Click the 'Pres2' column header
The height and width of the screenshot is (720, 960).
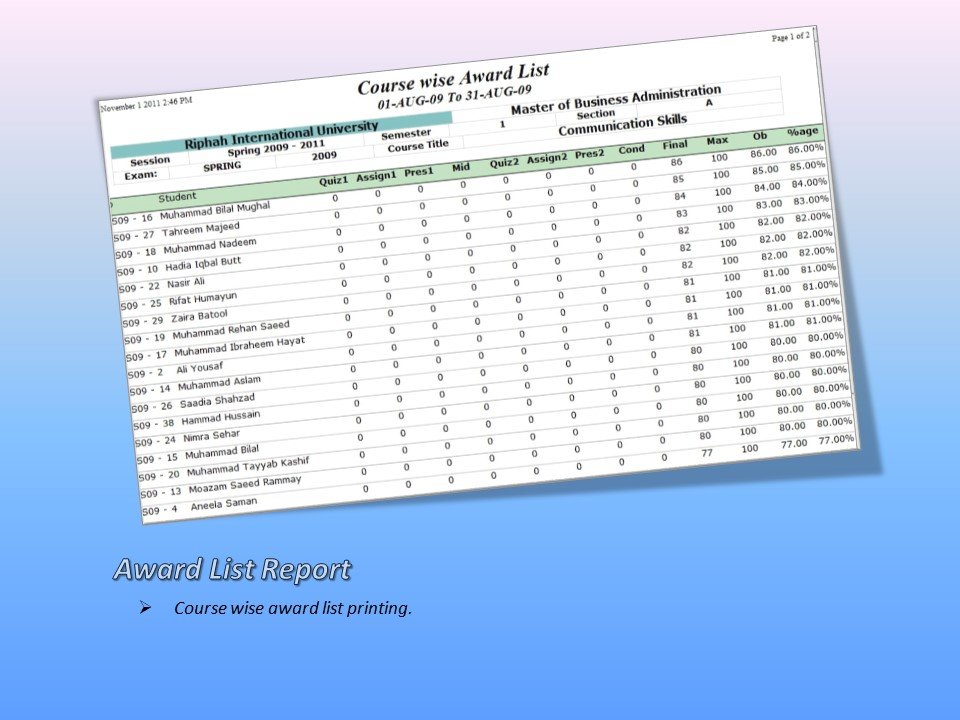[590, 154]
